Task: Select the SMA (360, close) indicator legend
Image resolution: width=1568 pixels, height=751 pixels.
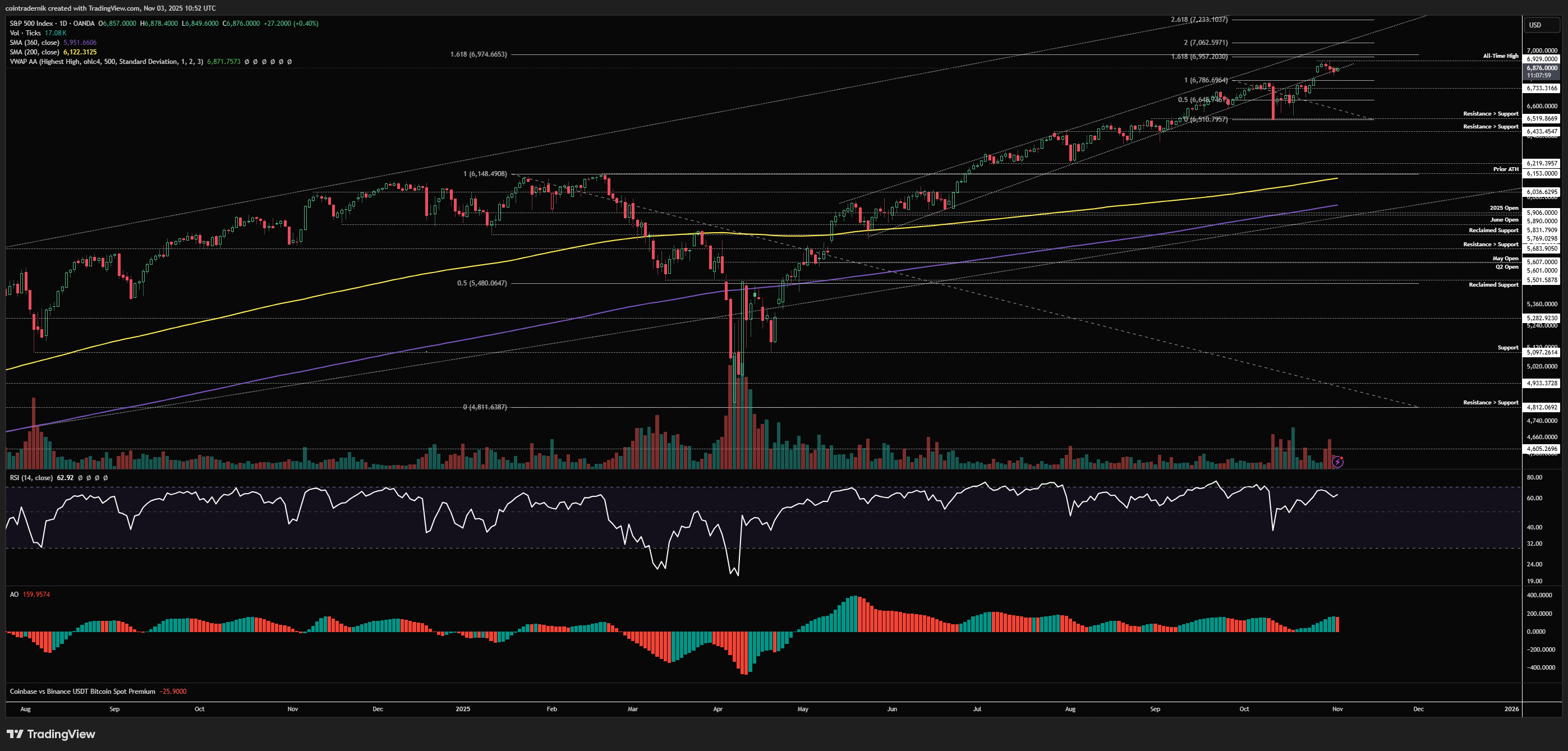Action: (35, 43)
